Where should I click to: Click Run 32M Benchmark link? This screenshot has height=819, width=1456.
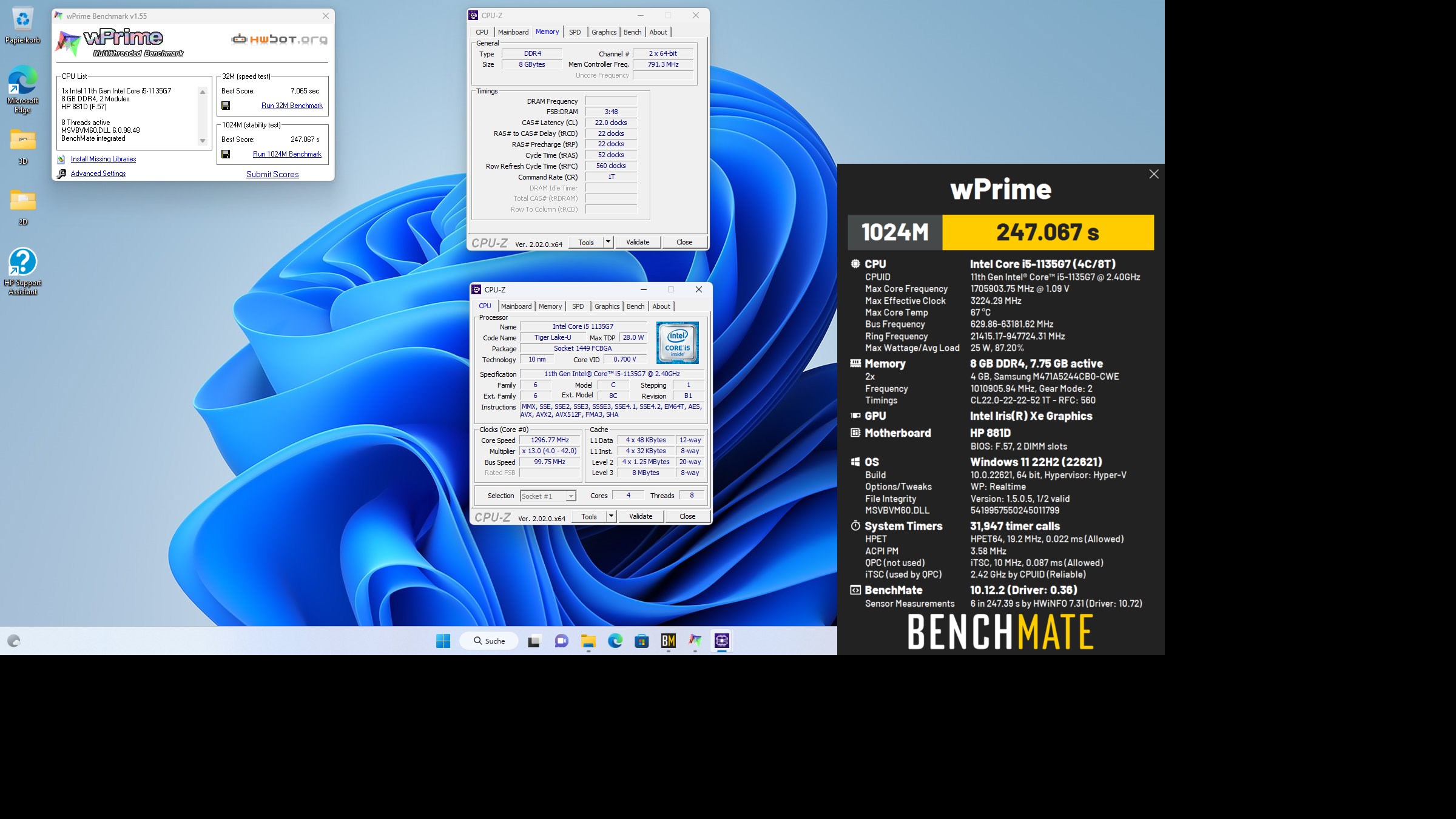(x=292, y=106)
